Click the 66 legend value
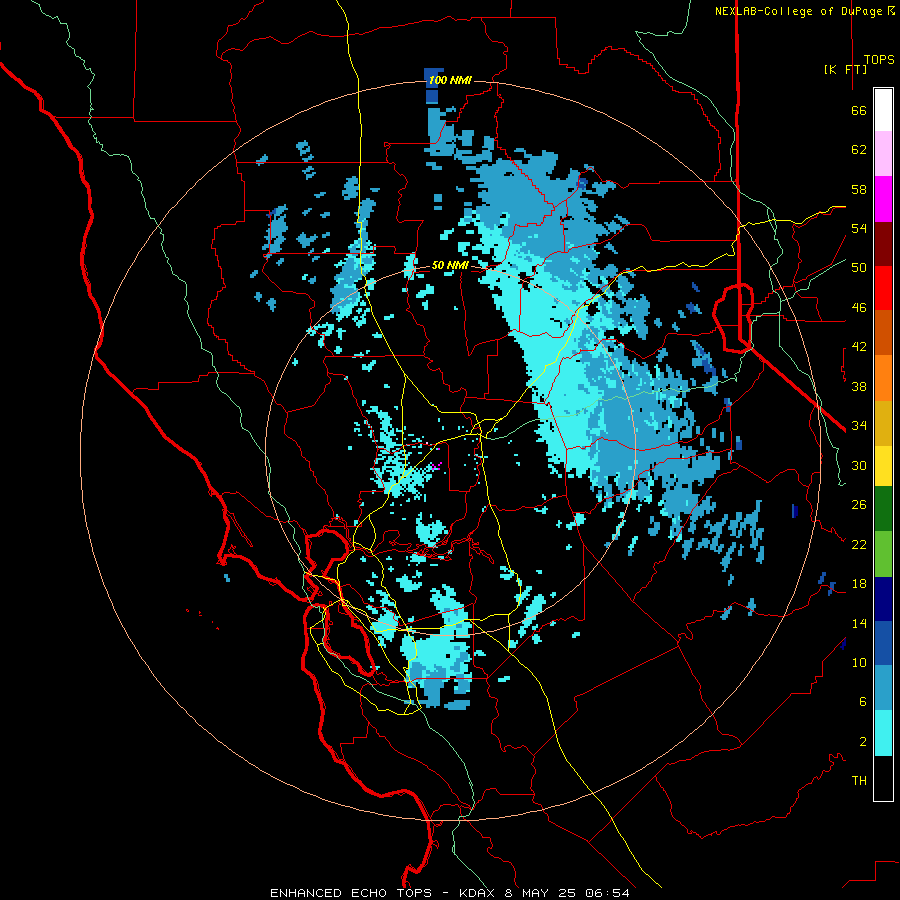This screenshot has height=900, width=900. (859, 110)
